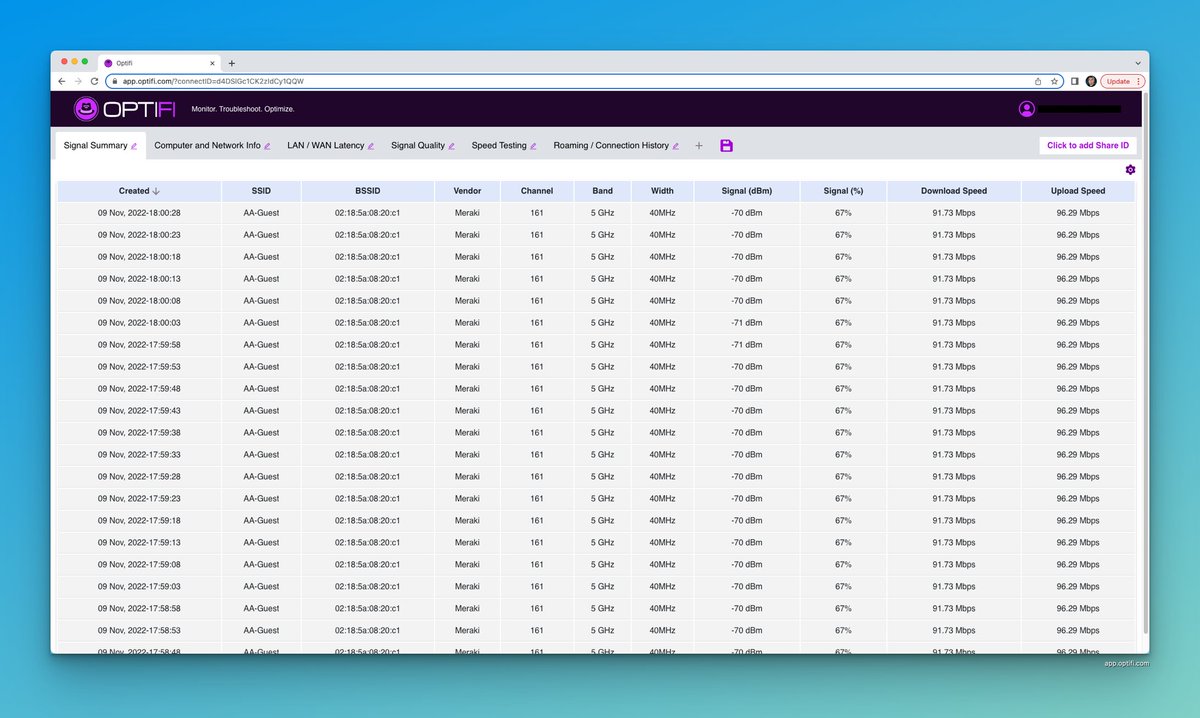The width and height of the screenshot is (1200, 718).
Task: Sort by the Channel column header
Action: 537,191
